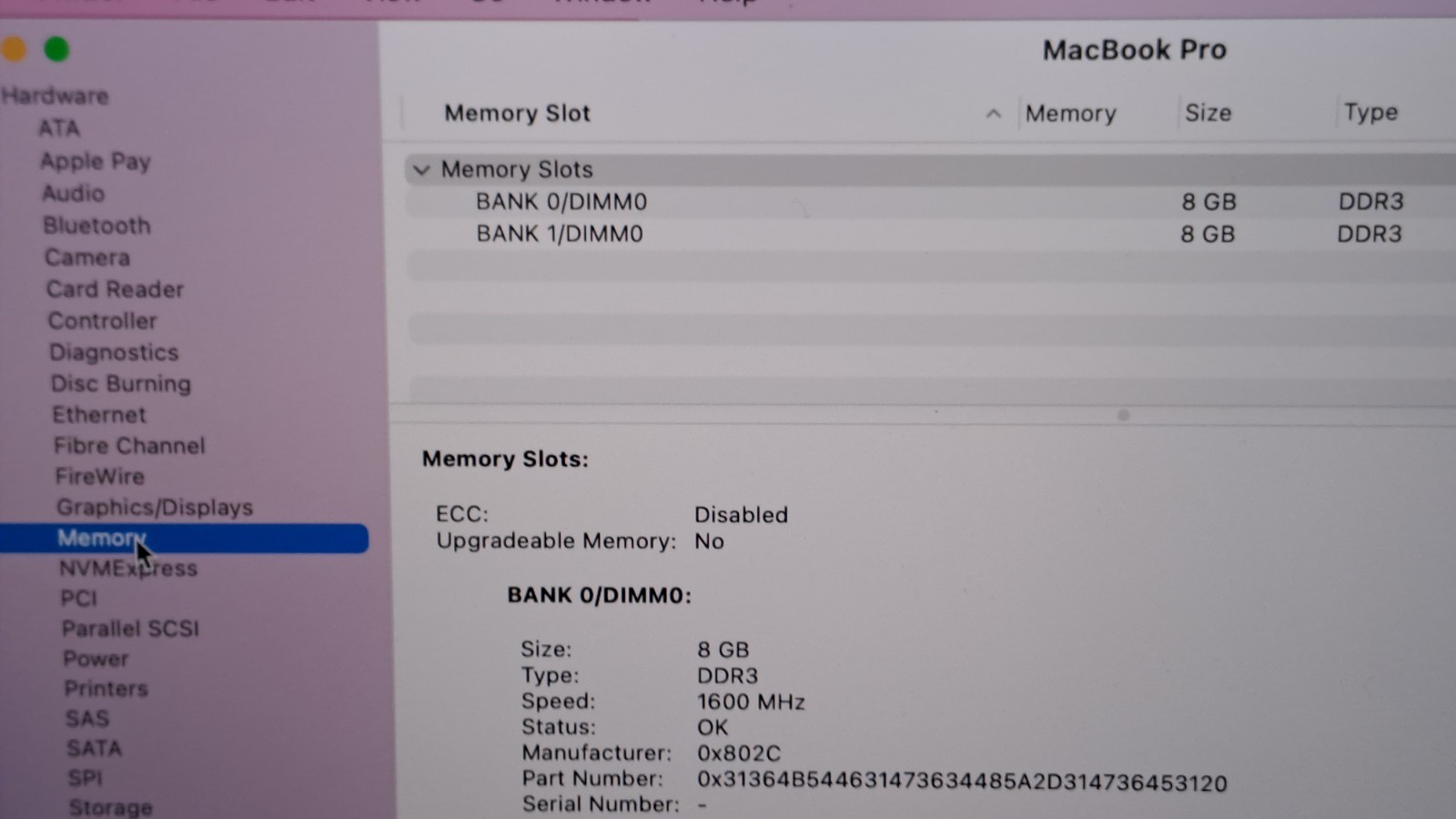This screenshot has height=819, width=1456.
Task: Select SPI in the sidebar
Action: point(85,778)
